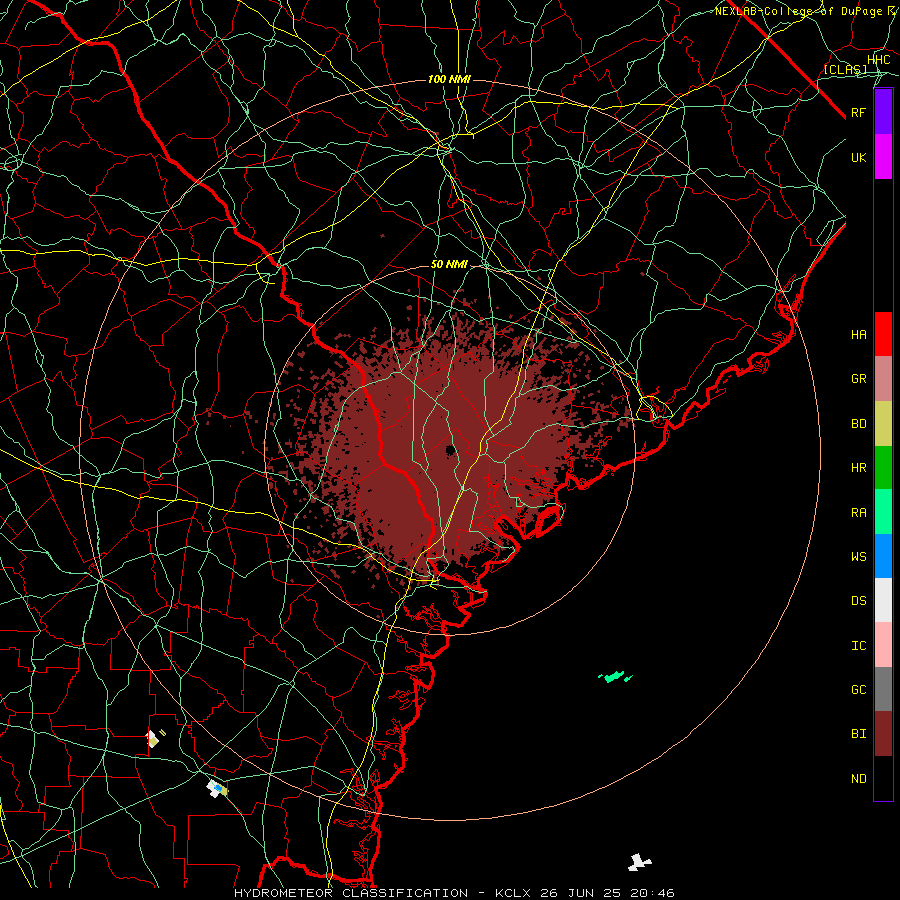Click the 'IC' legend label
Image resolution: width=900 pixels, height=900 pixels.
pos(859,646)
